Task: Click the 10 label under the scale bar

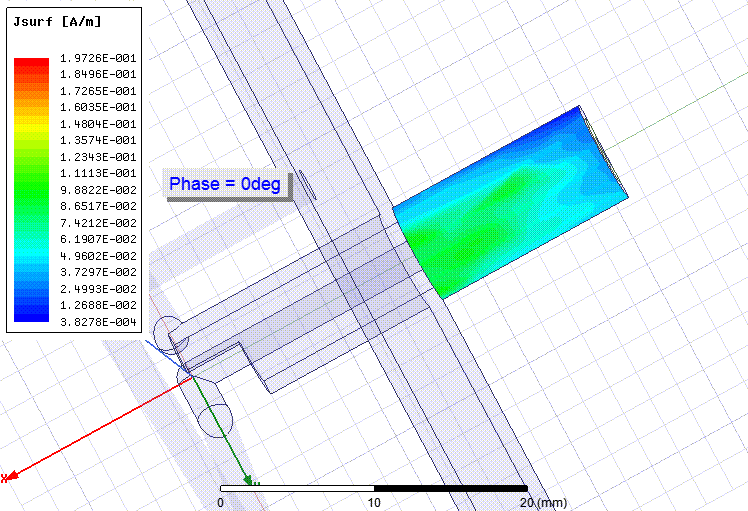Action: click(374, 502)
